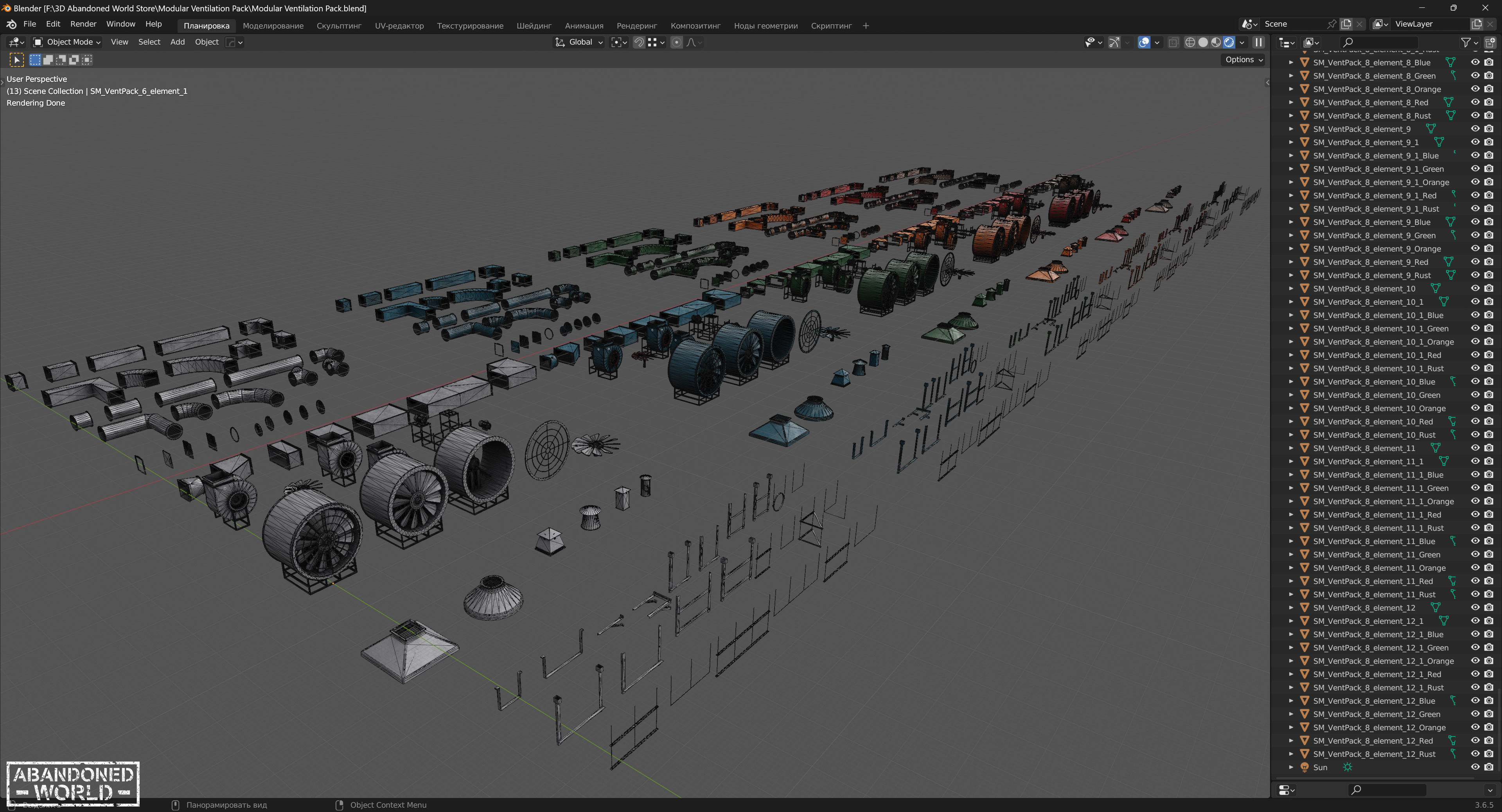Viewport: 1502px width, 812px height.
Task: Click the Blender logo menu icon
Action: 11,24
